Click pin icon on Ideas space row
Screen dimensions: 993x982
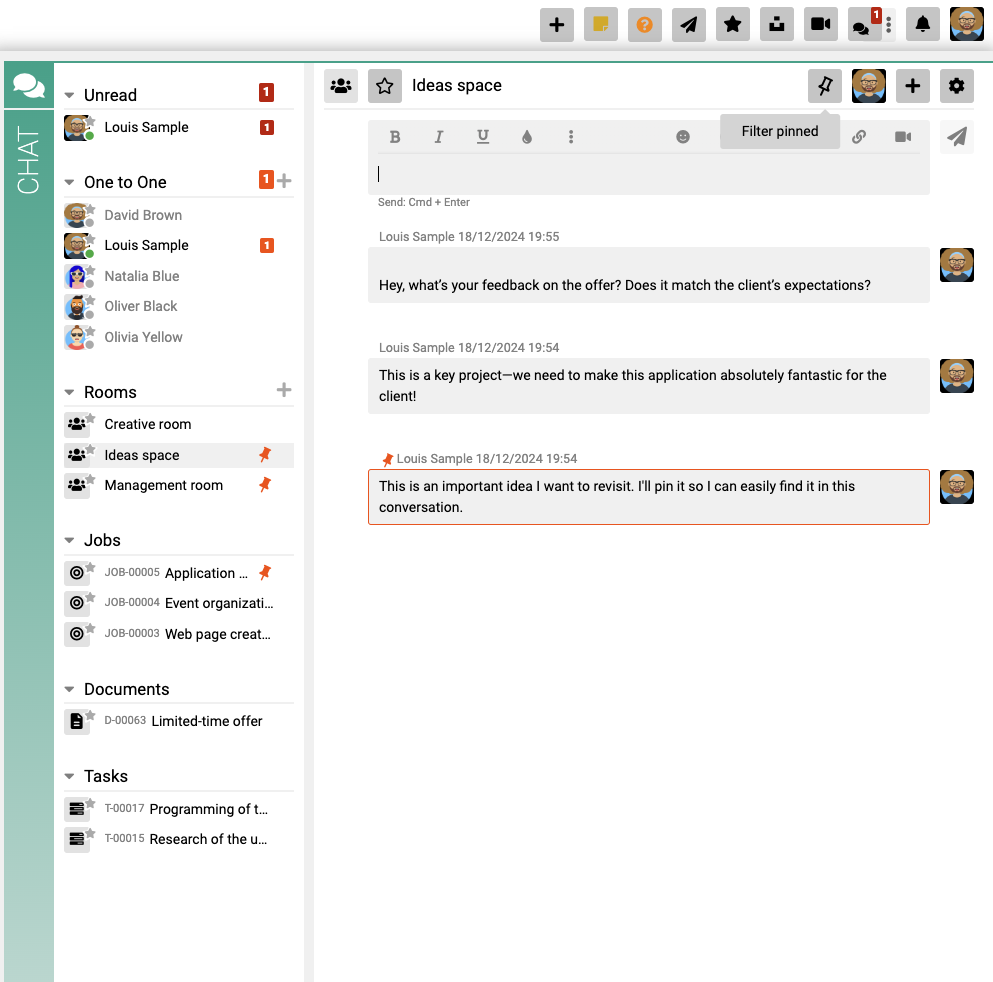point(265,455)
